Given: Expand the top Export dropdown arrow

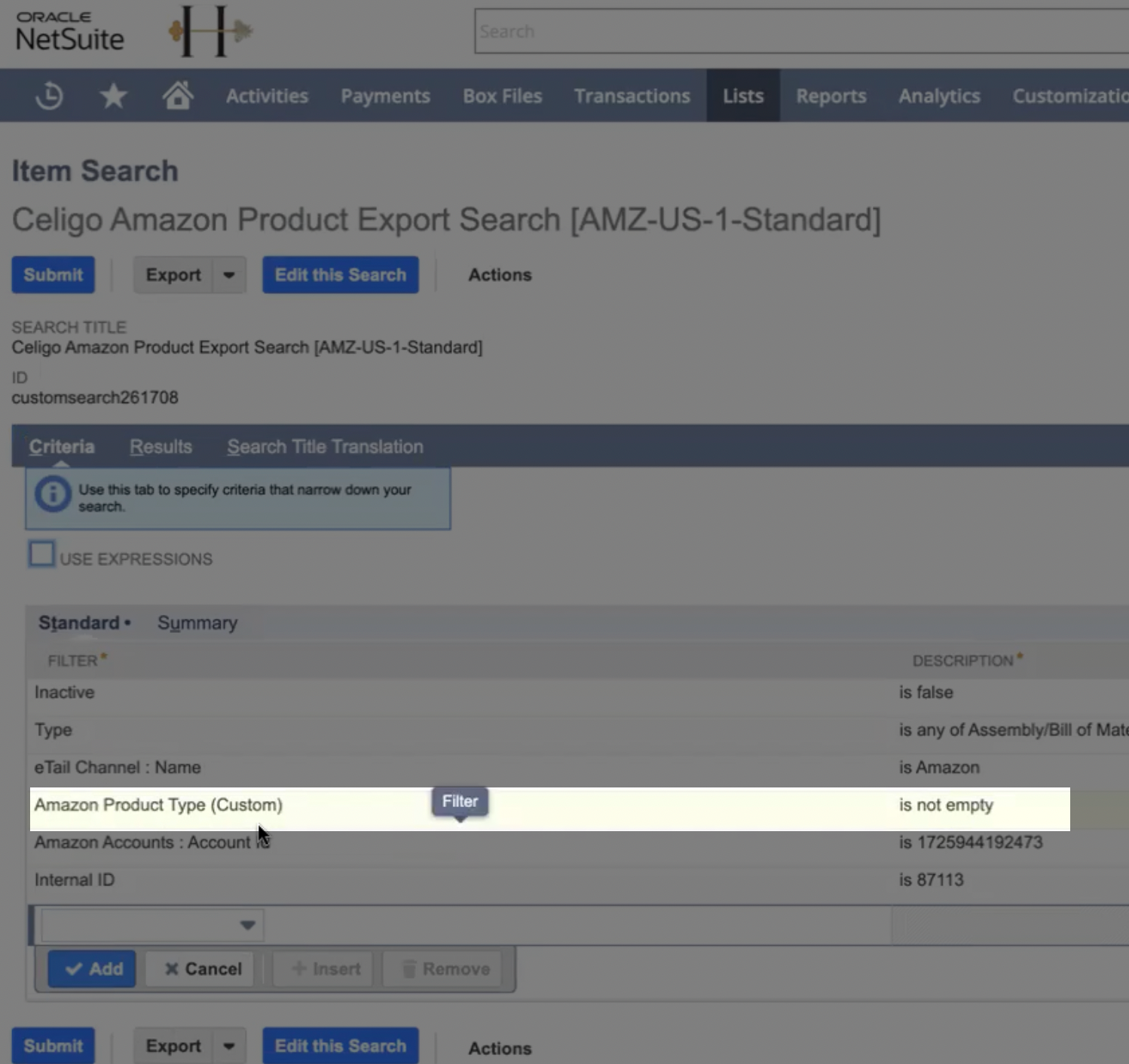Looking at the screenshot, I should pyautogui.click(x=229, y=275).
